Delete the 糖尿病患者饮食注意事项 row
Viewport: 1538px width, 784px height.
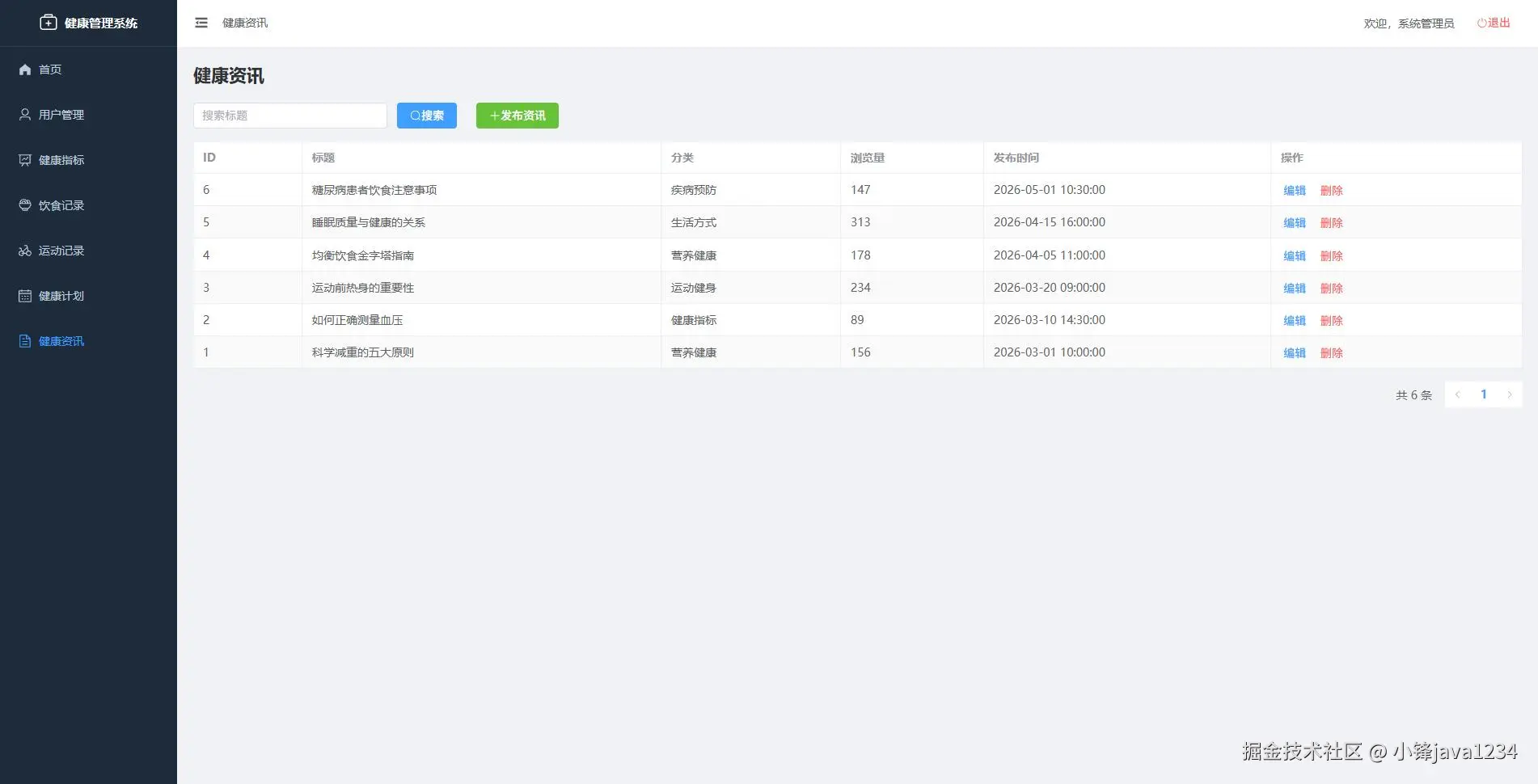pyautogui.click(x=1332, y=191)
